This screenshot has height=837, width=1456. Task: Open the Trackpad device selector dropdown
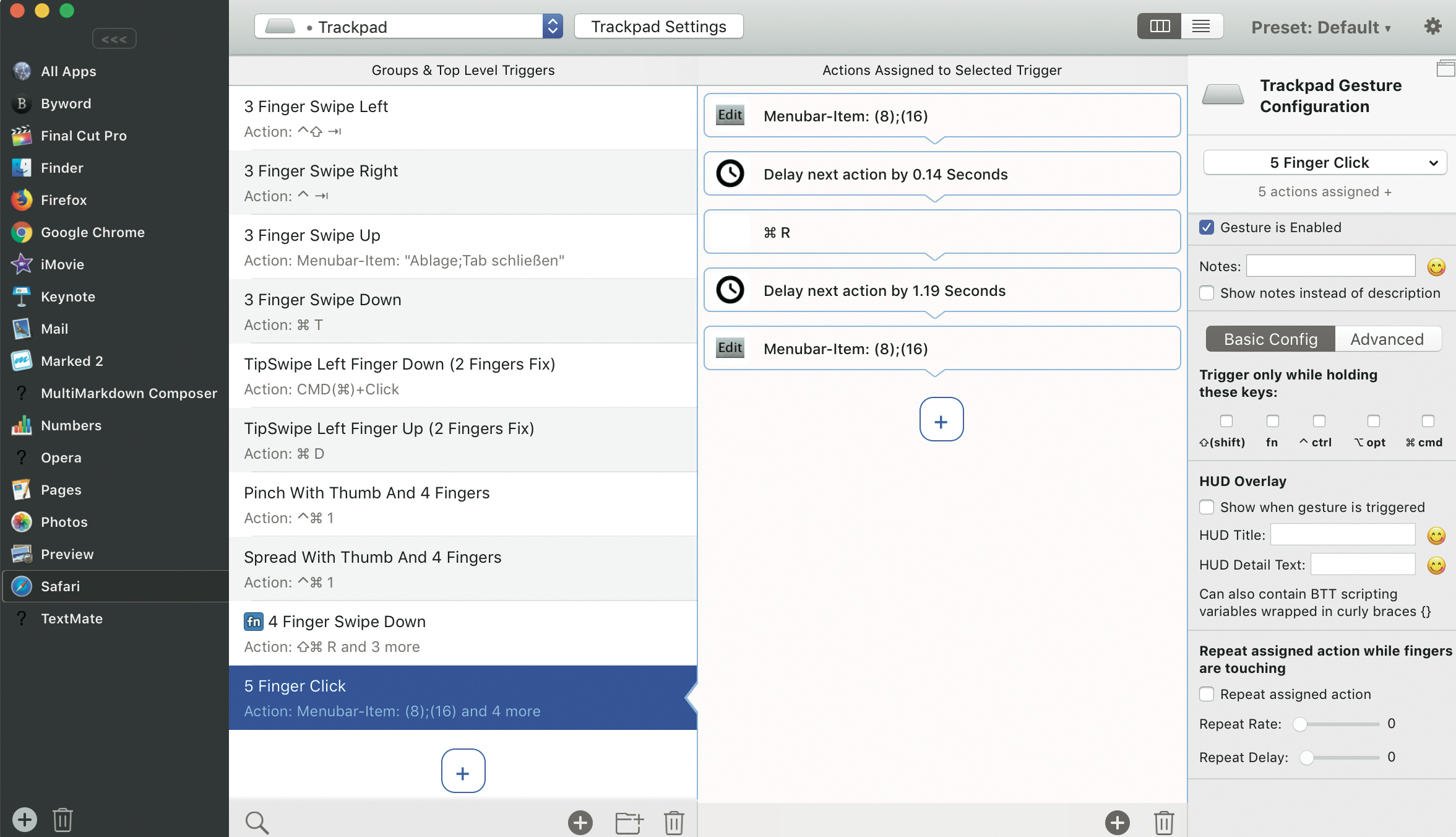tap(408, 27)
